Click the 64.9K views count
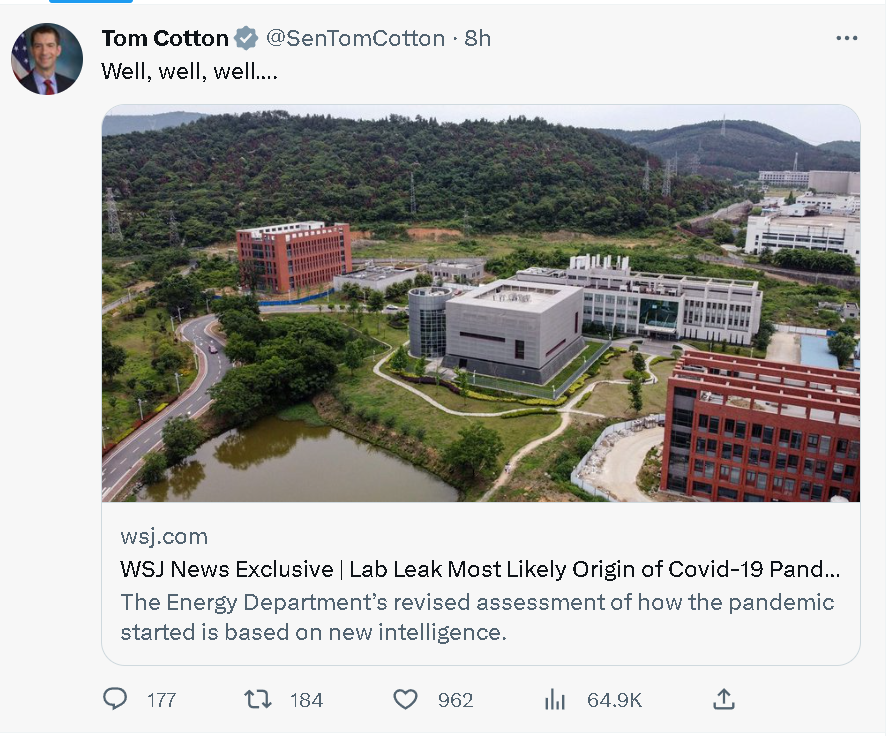894x736 pixels. point(614,700)
